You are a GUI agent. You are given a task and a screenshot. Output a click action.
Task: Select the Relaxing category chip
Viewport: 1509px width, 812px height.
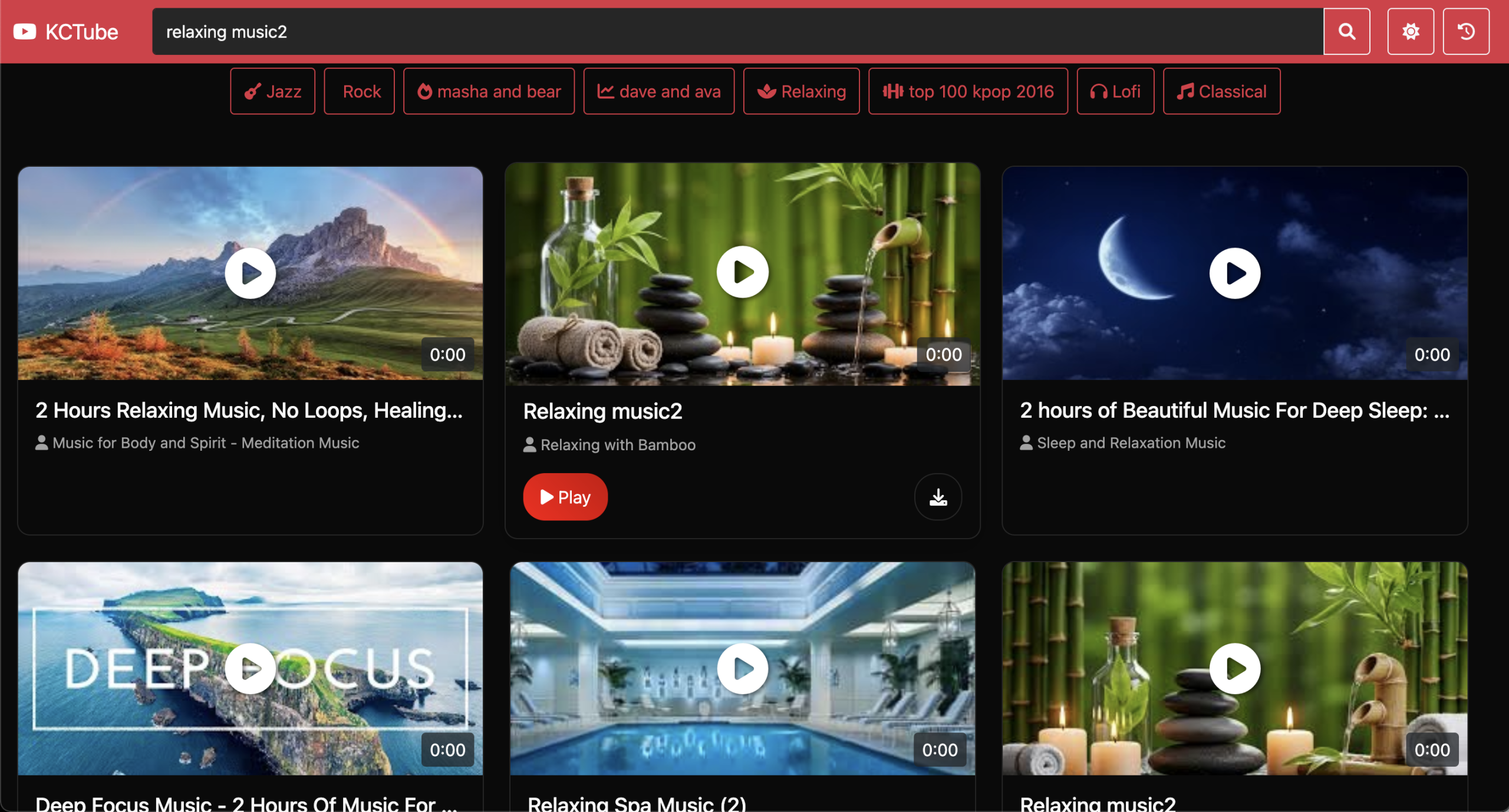coord(801,91)
